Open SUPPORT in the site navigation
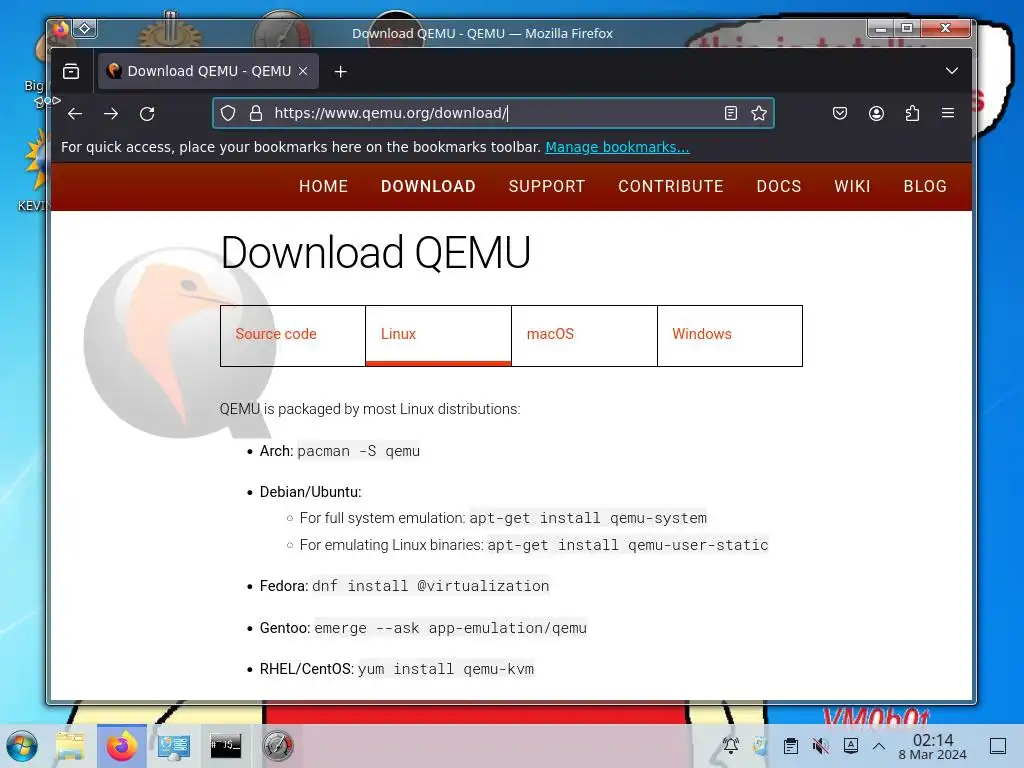 [547, 186]
